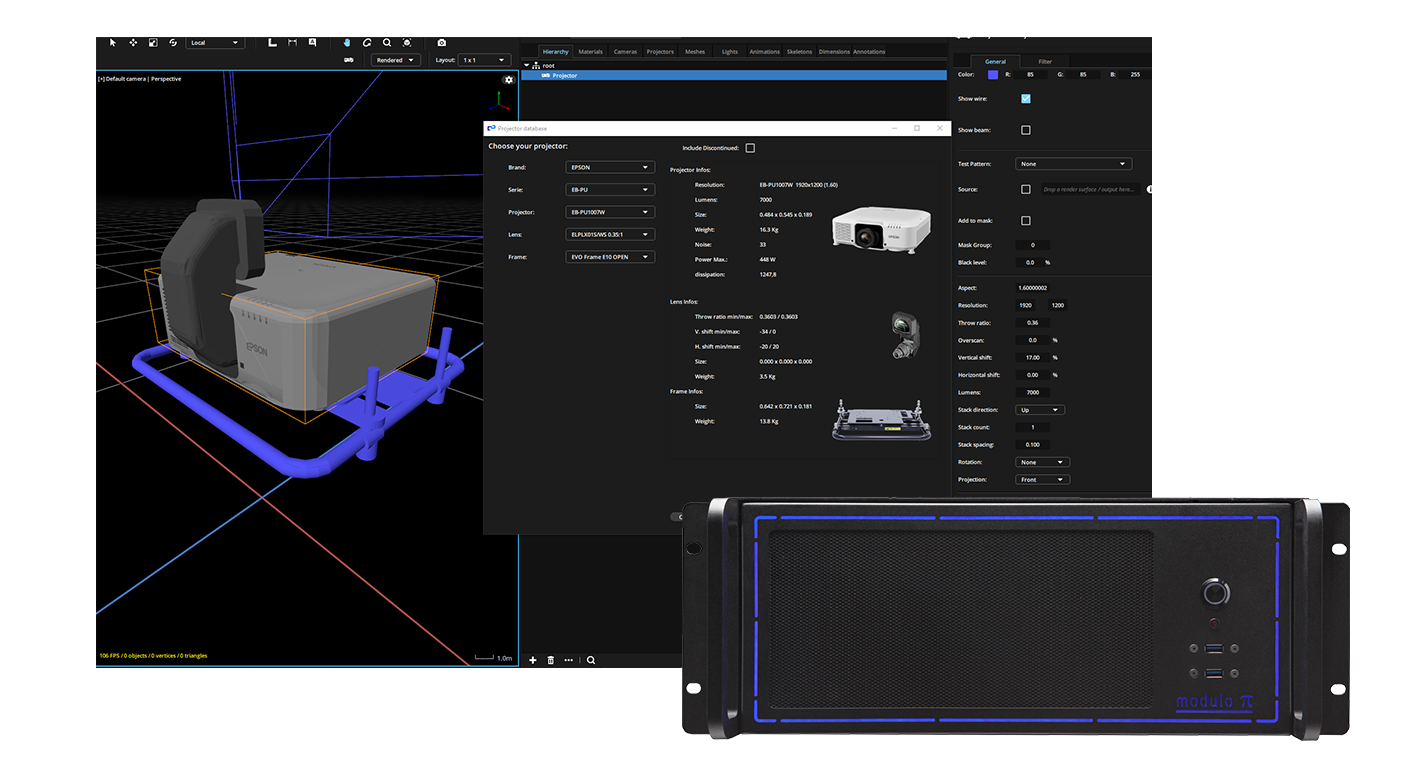The height and width of the screenshot is (769, 1403).
Task: Activate the rotate tool in toolbar
Action: 173,43
